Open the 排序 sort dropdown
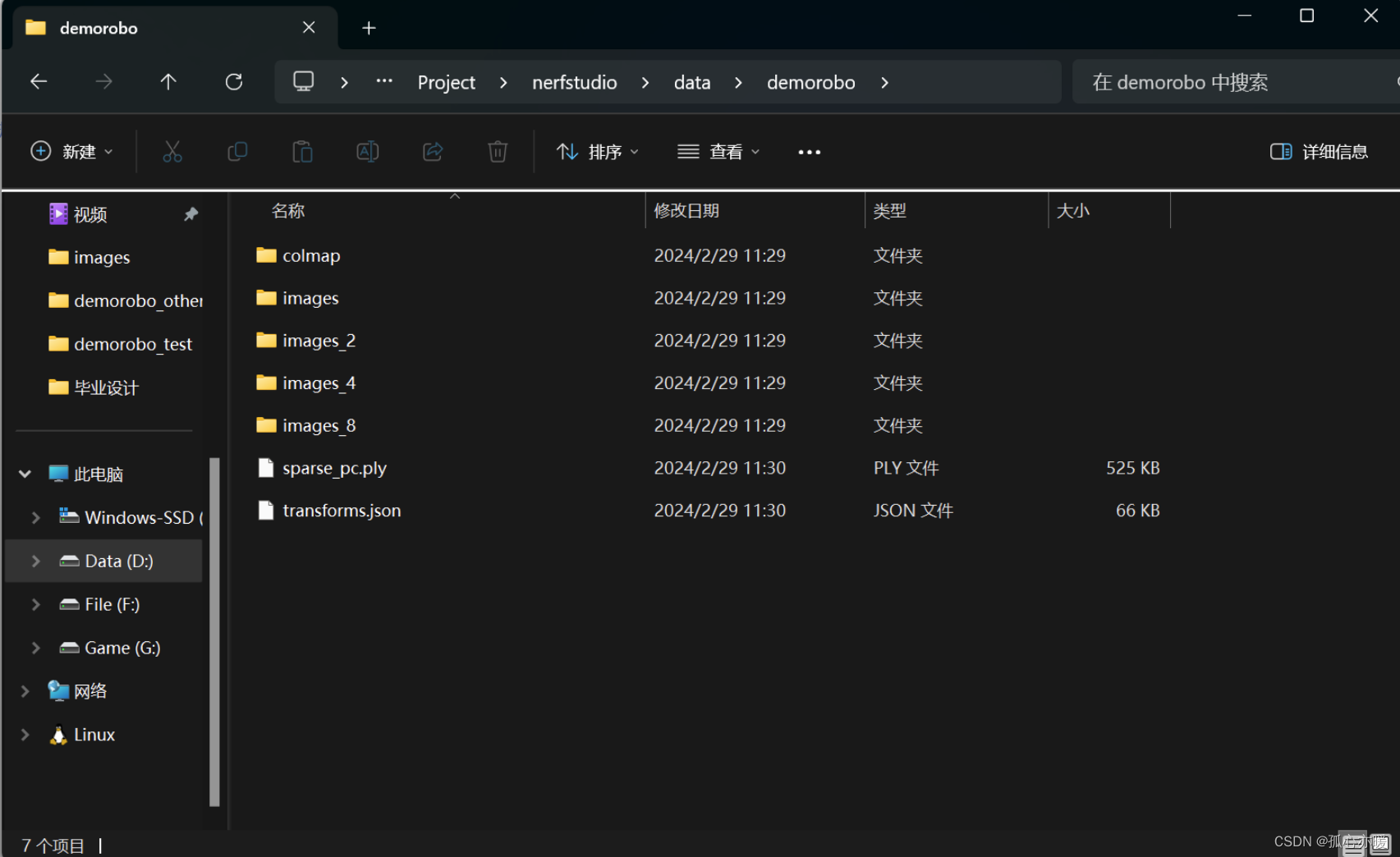 coord(598,152)
